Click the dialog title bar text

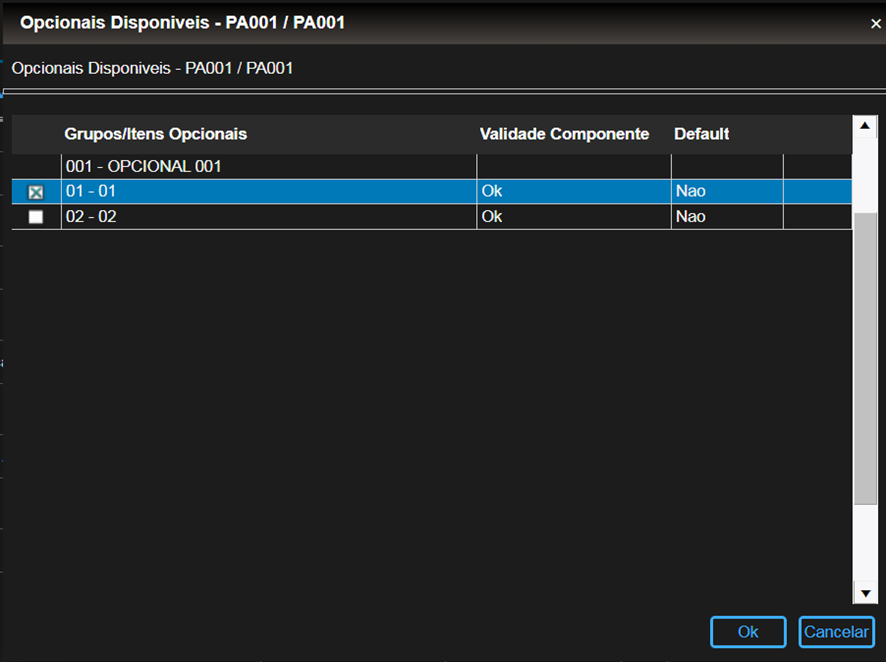[183, 22]
